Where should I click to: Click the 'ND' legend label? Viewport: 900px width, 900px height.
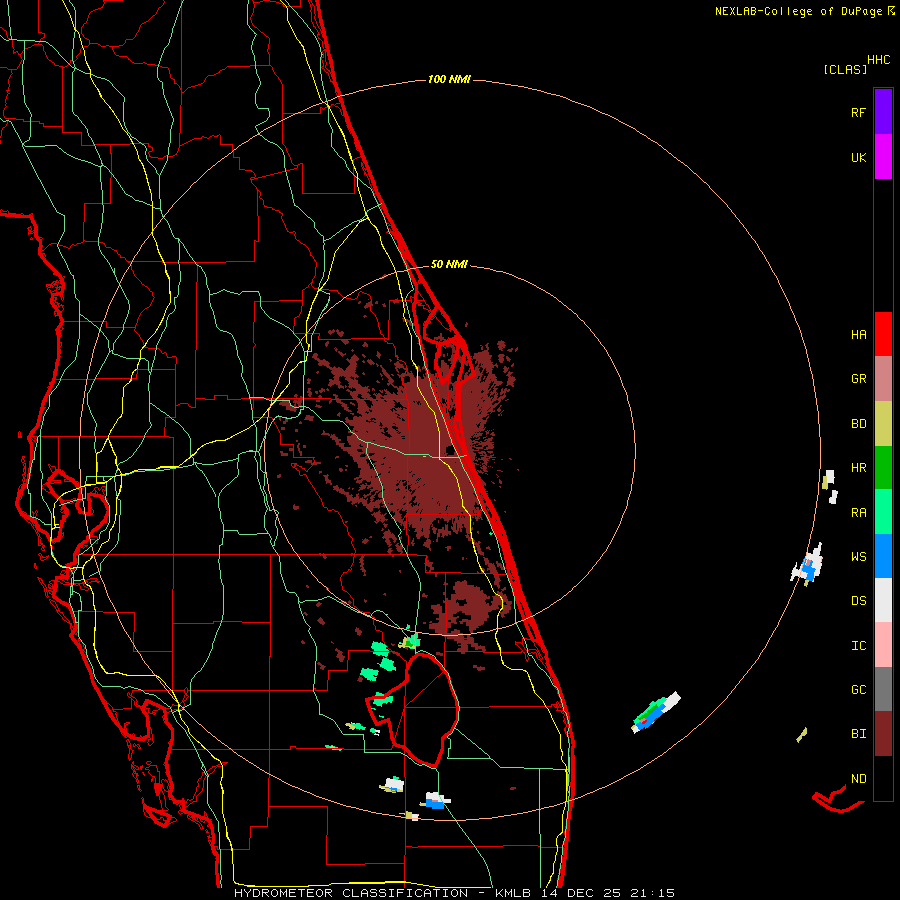pyautogui.click(x=858, y=778)
